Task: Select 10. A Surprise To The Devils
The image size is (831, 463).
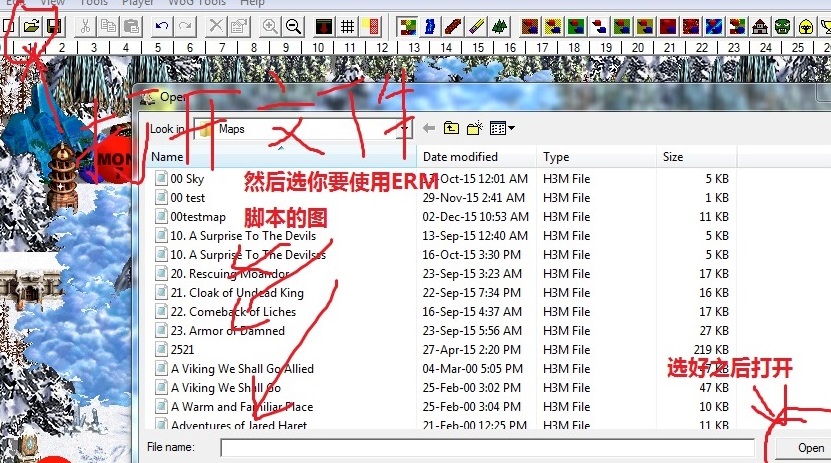Action: tap(243, 236)
